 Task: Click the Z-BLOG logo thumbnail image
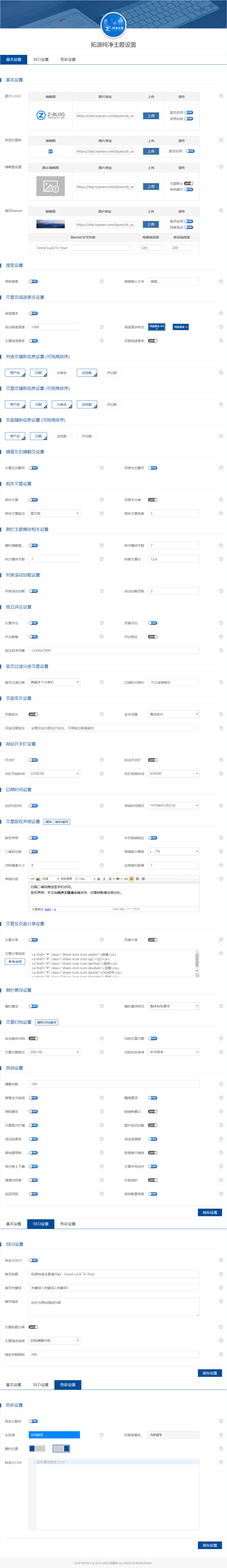pos(51,116)
